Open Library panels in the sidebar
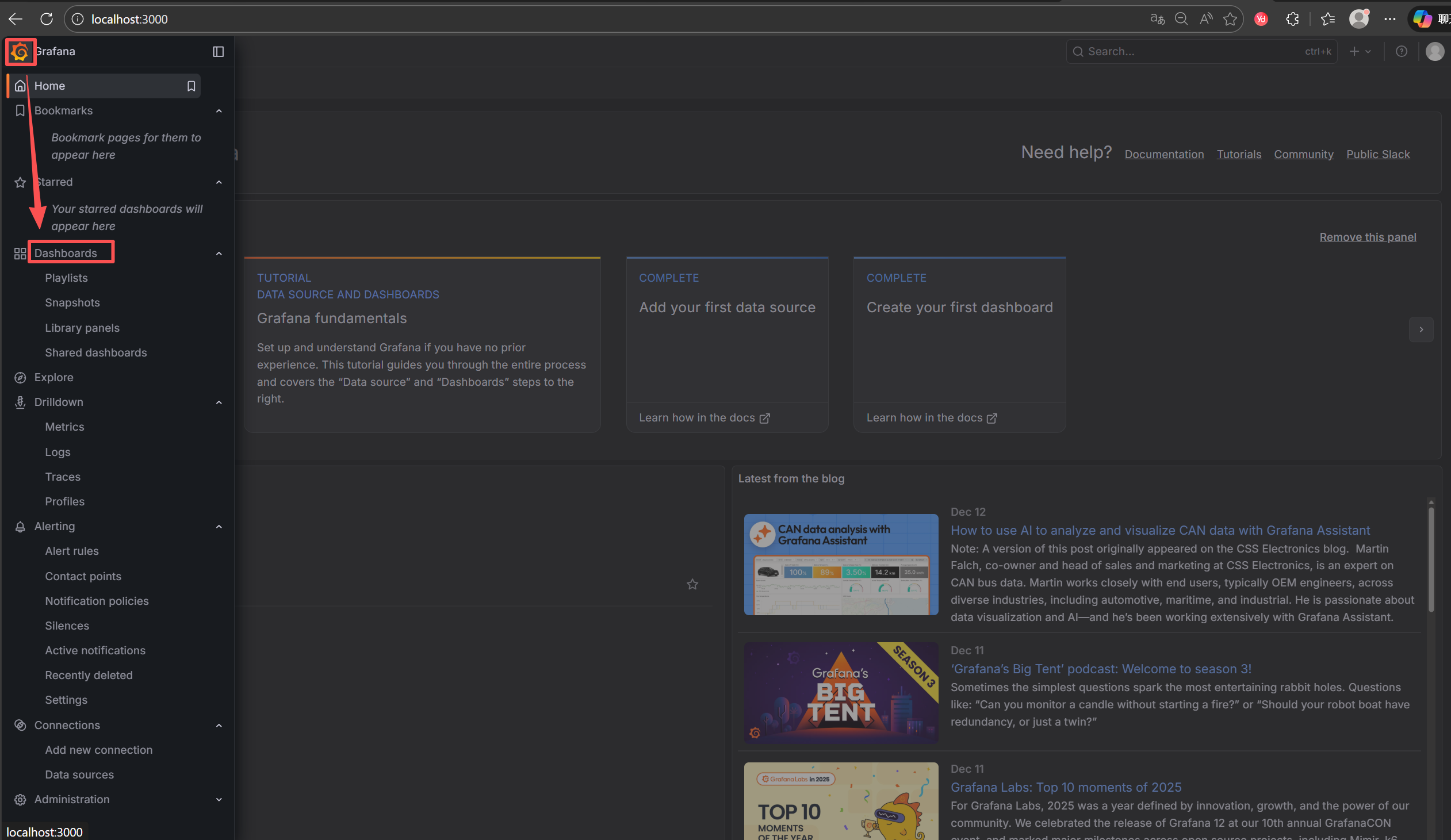This screenshot has height=840, width=1451. coord(82,328)
